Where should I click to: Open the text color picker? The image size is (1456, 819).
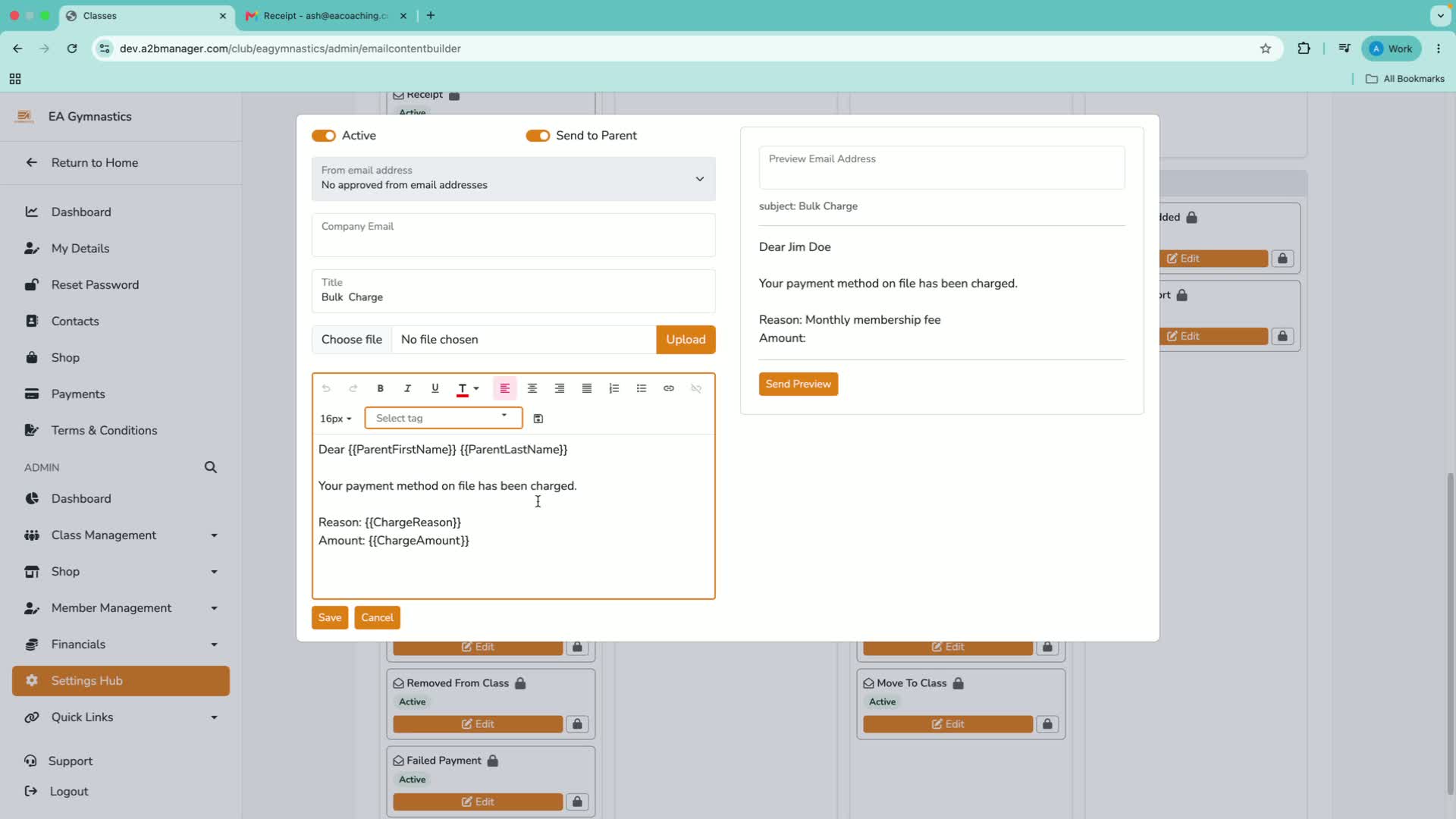(468, 388)
